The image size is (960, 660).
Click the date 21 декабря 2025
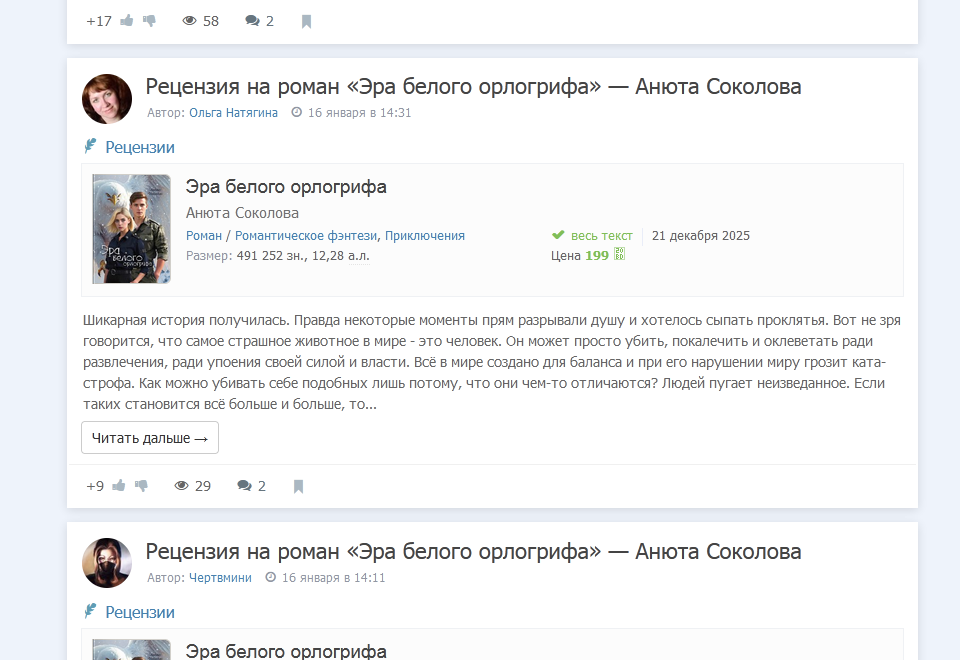[701, 236]
